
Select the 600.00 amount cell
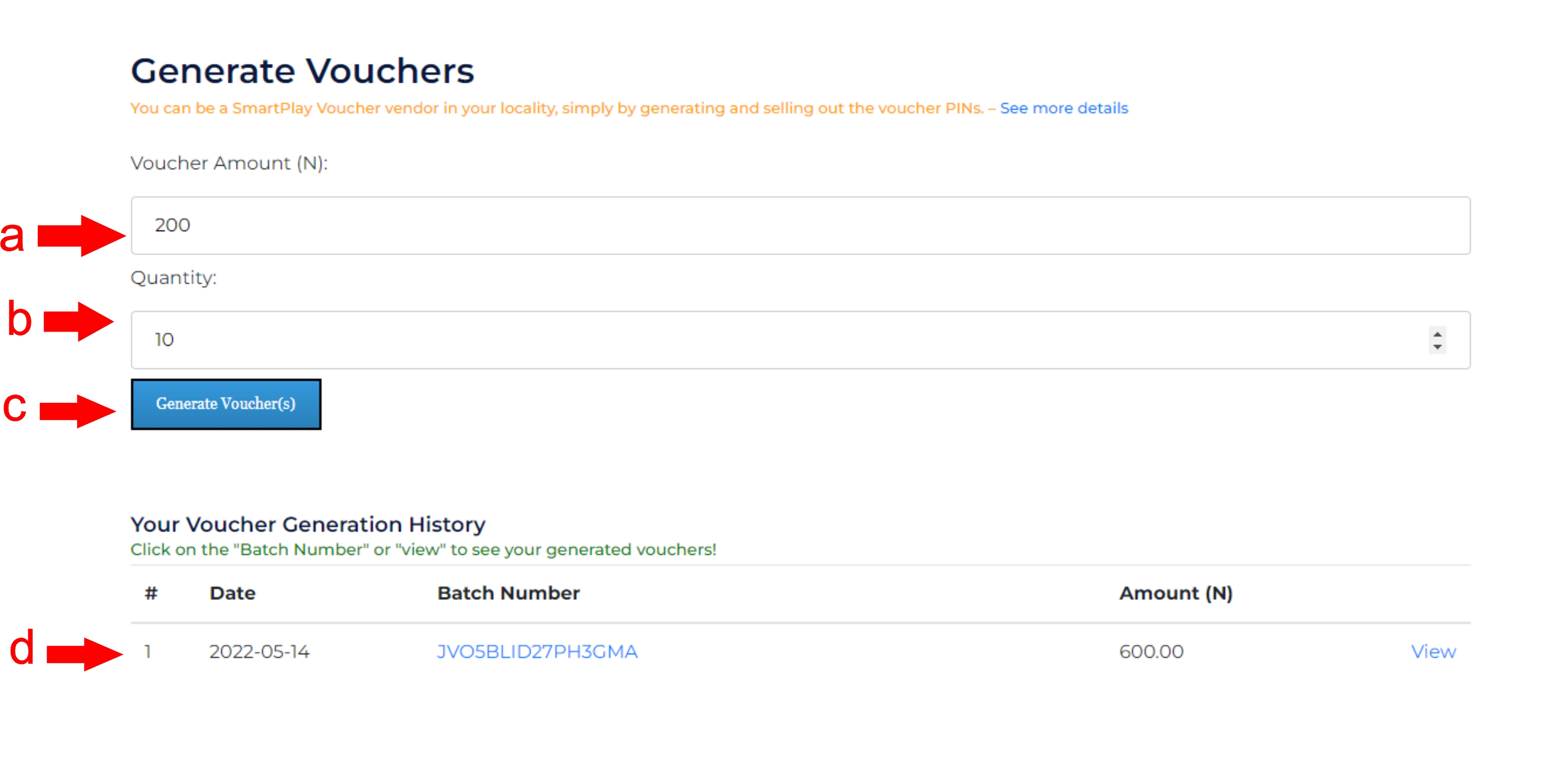coord(1150,651)
